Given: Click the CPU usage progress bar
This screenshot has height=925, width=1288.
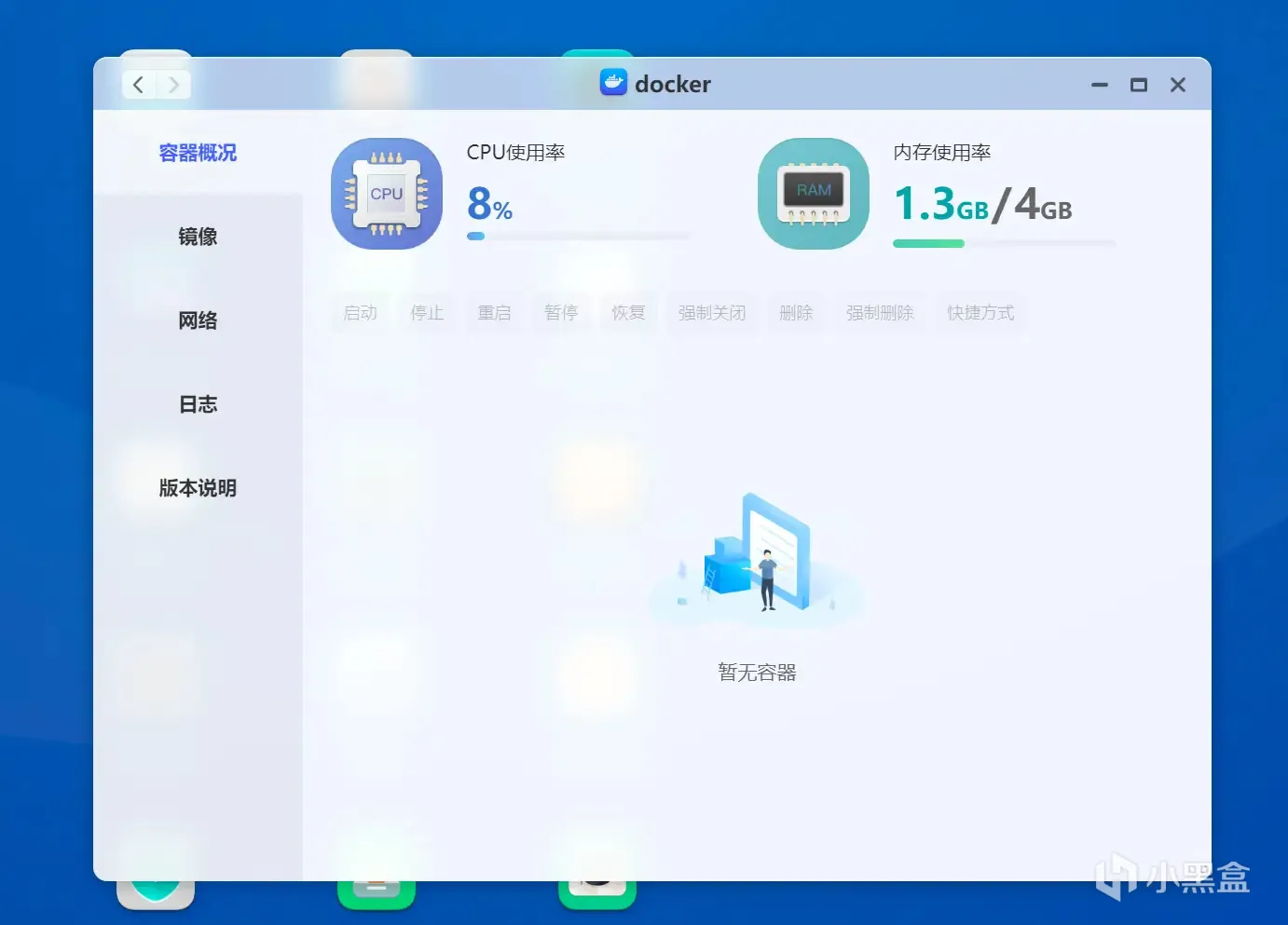Looking at the screenshot, I should 579,237.
